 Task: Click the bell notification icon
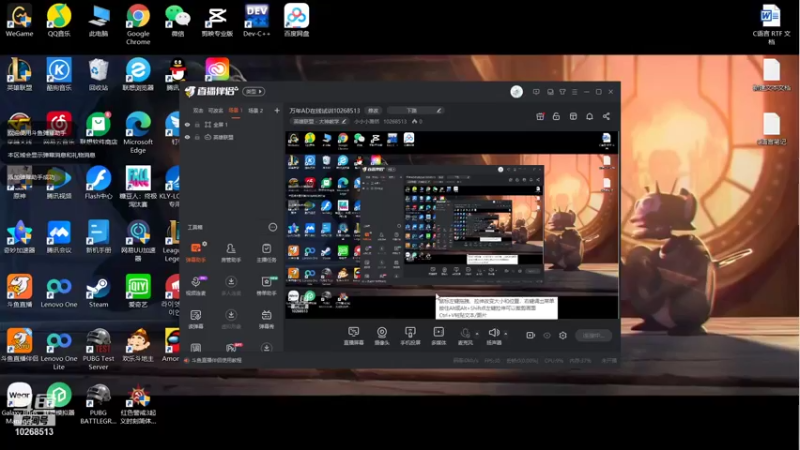coord(589,116)
